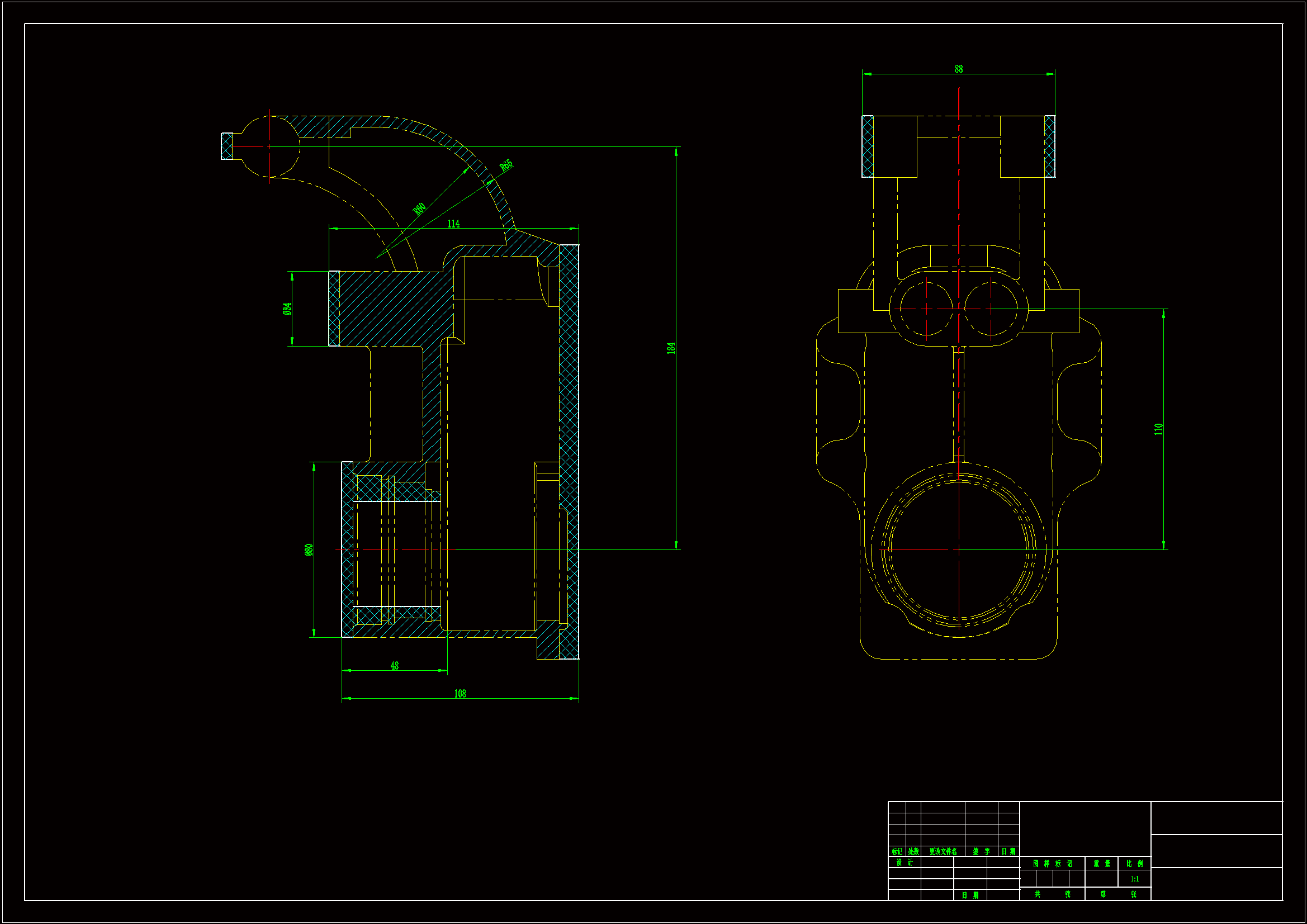Select the 110 vertical dimension in right view
1307x924 pixels.
pyautogui.click(x=1158, y=429)
